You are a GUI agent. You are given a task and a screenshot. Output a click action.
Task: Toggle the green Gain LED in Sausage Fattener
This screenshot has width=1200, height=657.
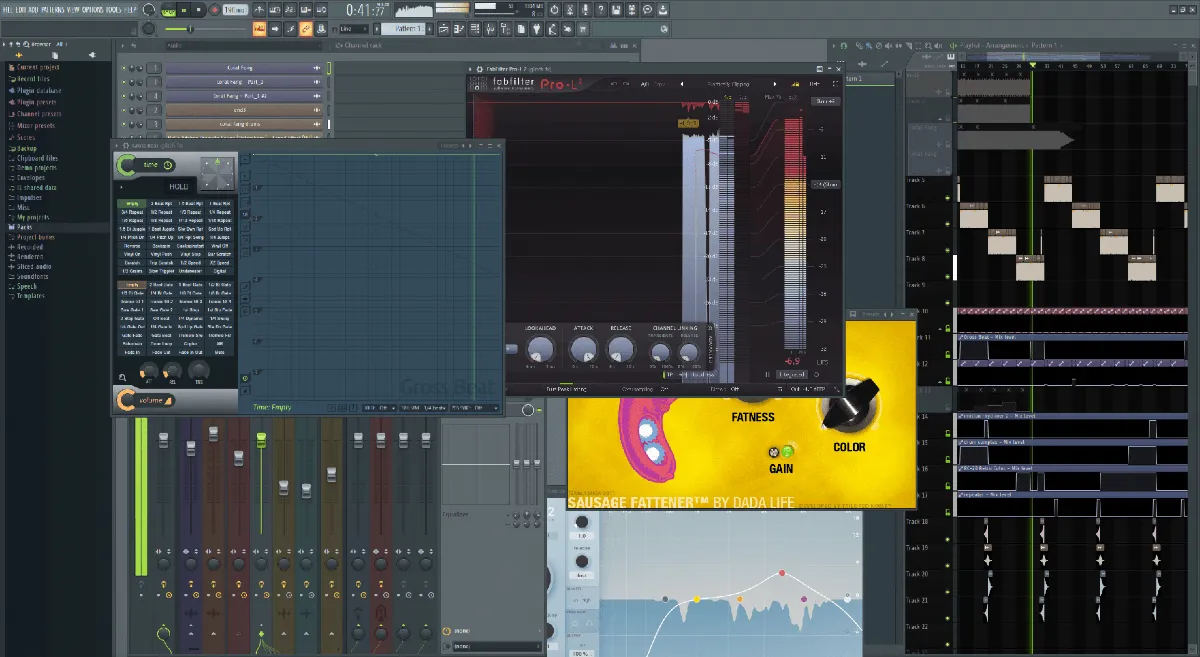coord(787,451)
